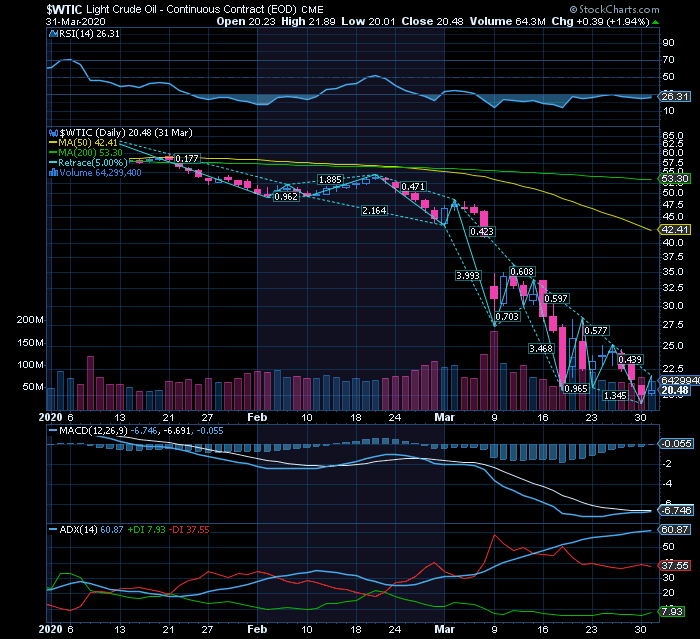Click the 0.608 retrace label
The width and height of the screenshot is (700, 639).
[x=522, y=271]
